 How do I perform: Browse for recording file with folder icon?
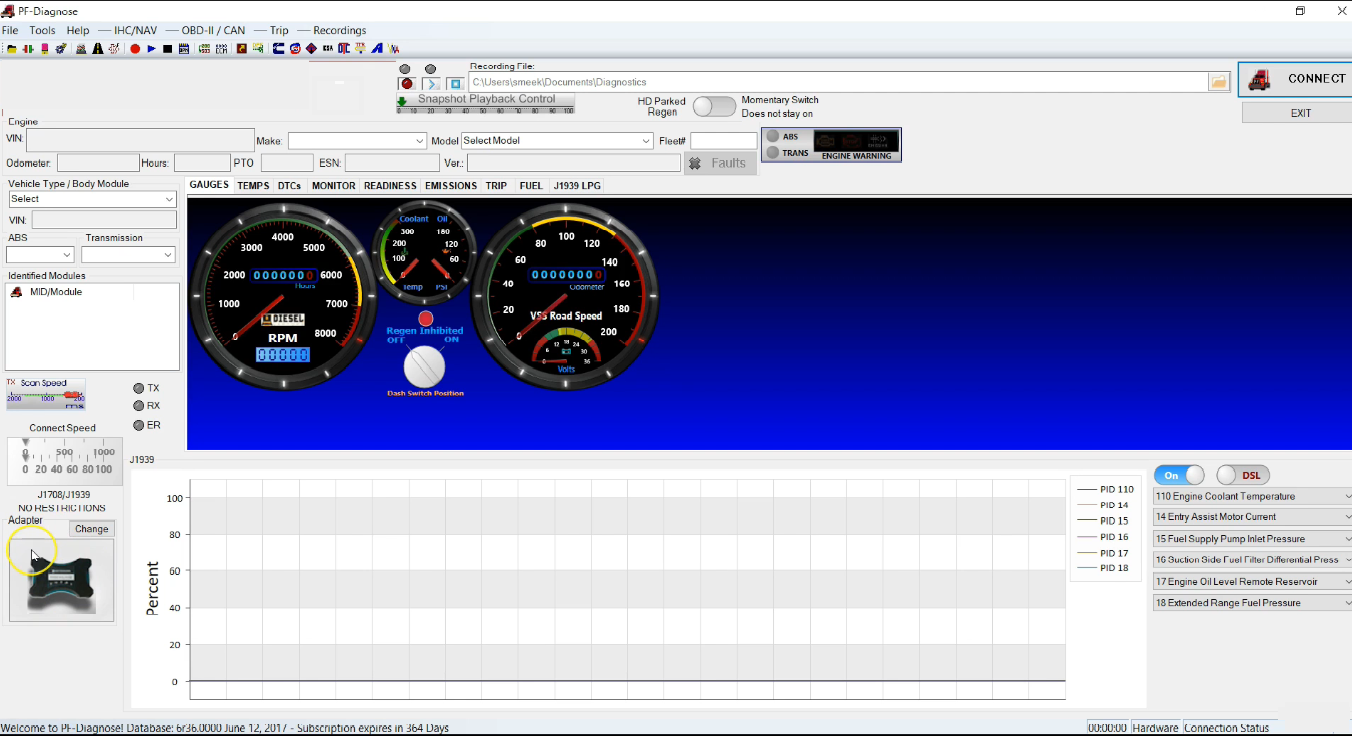click(1218, 82)
